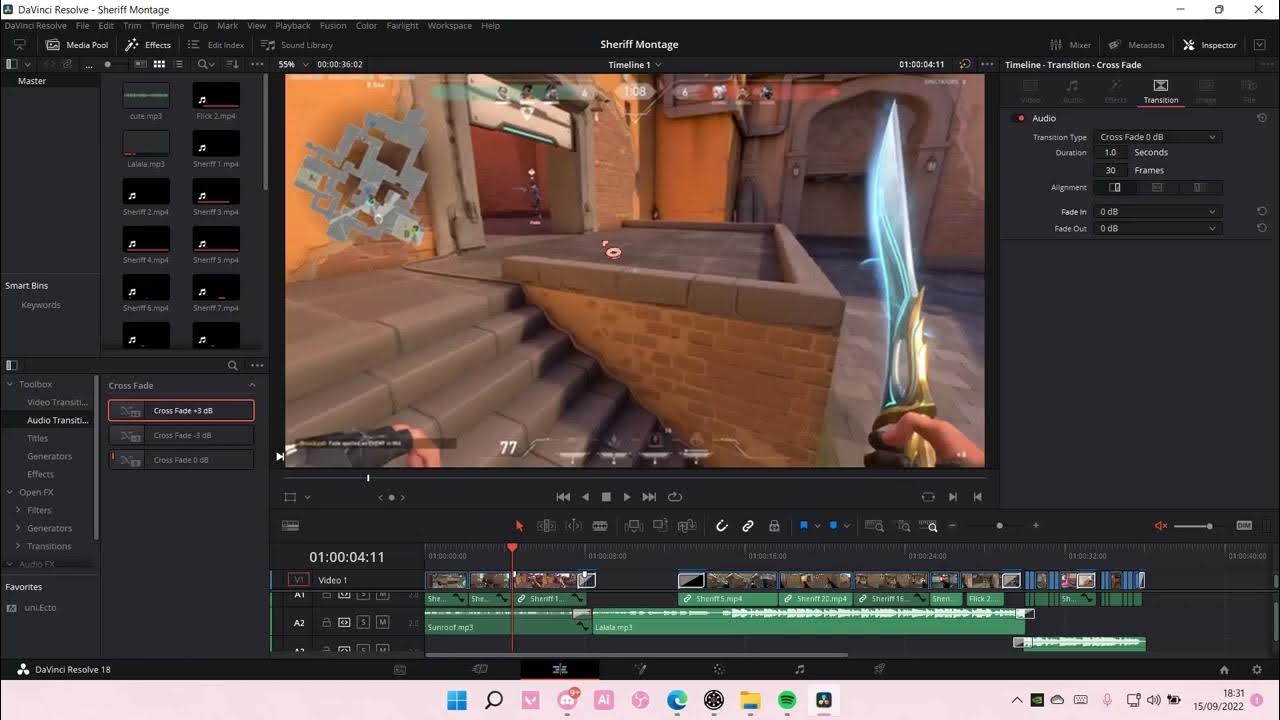Mute audio using the red speaker icon
Screen dimensions: 1280x720
[1161, 526]
